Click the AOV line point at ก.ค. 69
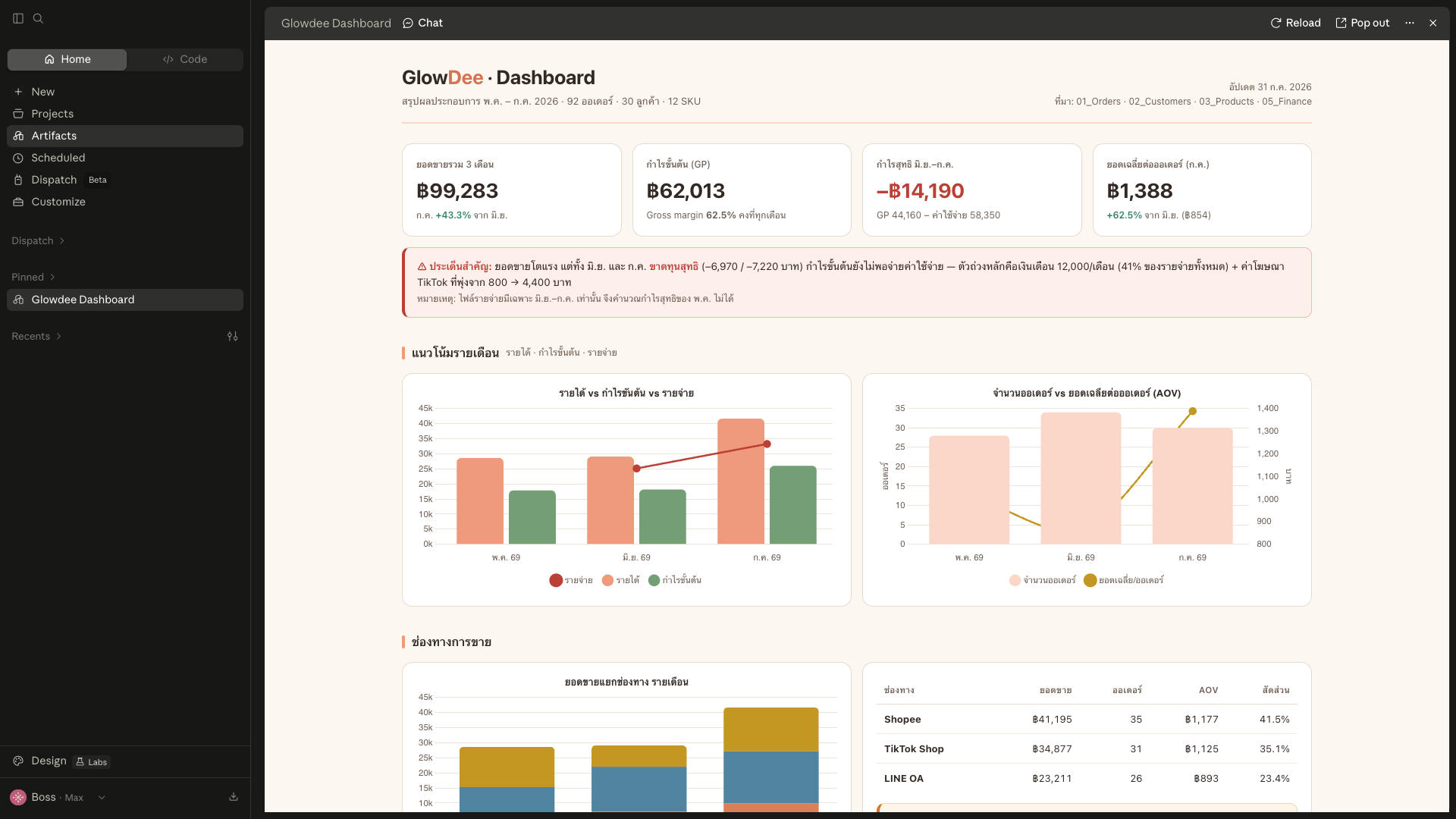The height and width of the screenshot is (819, 1456). 1193,412
